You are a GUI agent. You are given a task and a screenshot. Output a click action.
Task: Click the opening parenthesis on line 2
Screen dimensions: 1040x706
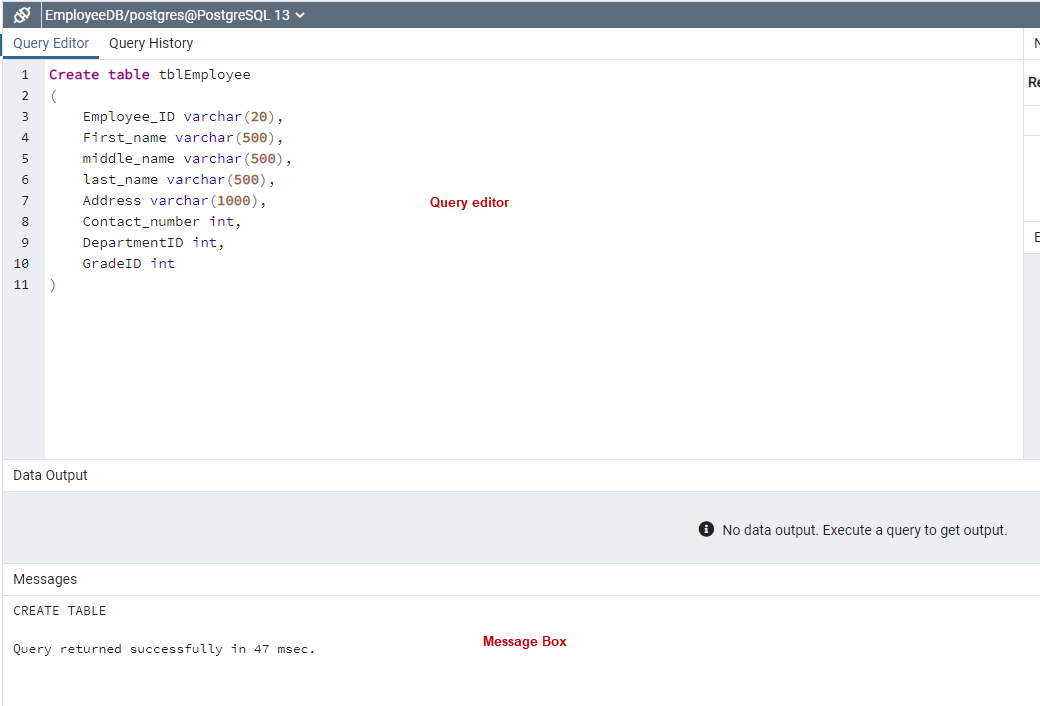tap(54, 96)
